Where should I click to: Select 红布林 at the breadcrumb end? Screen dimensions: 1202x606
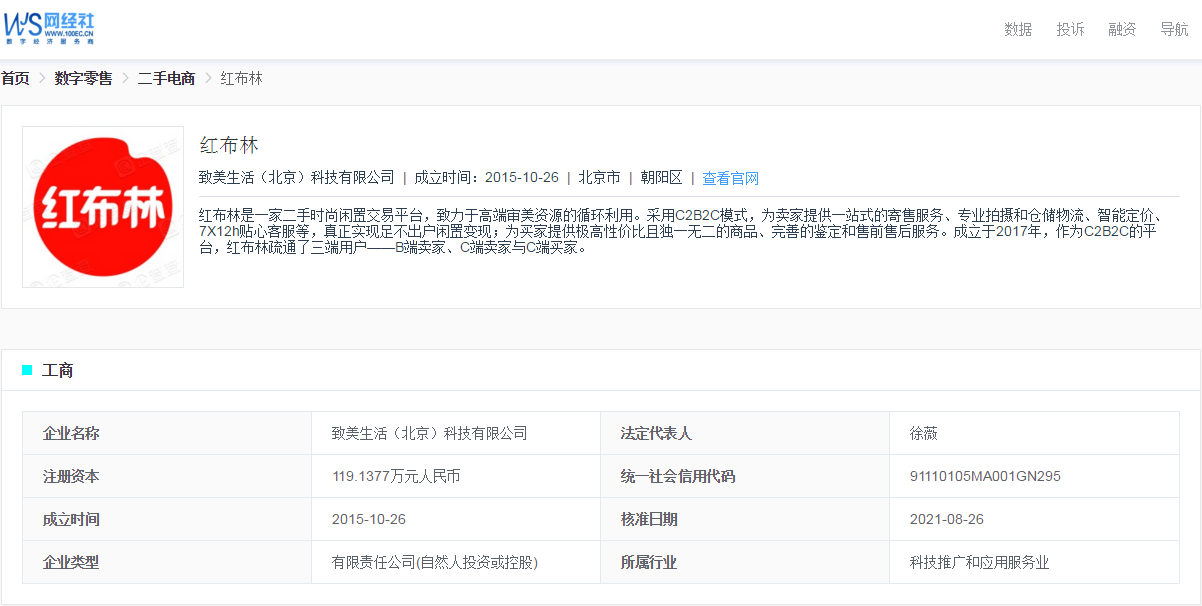pyautogui.click(x=241, y=78)
